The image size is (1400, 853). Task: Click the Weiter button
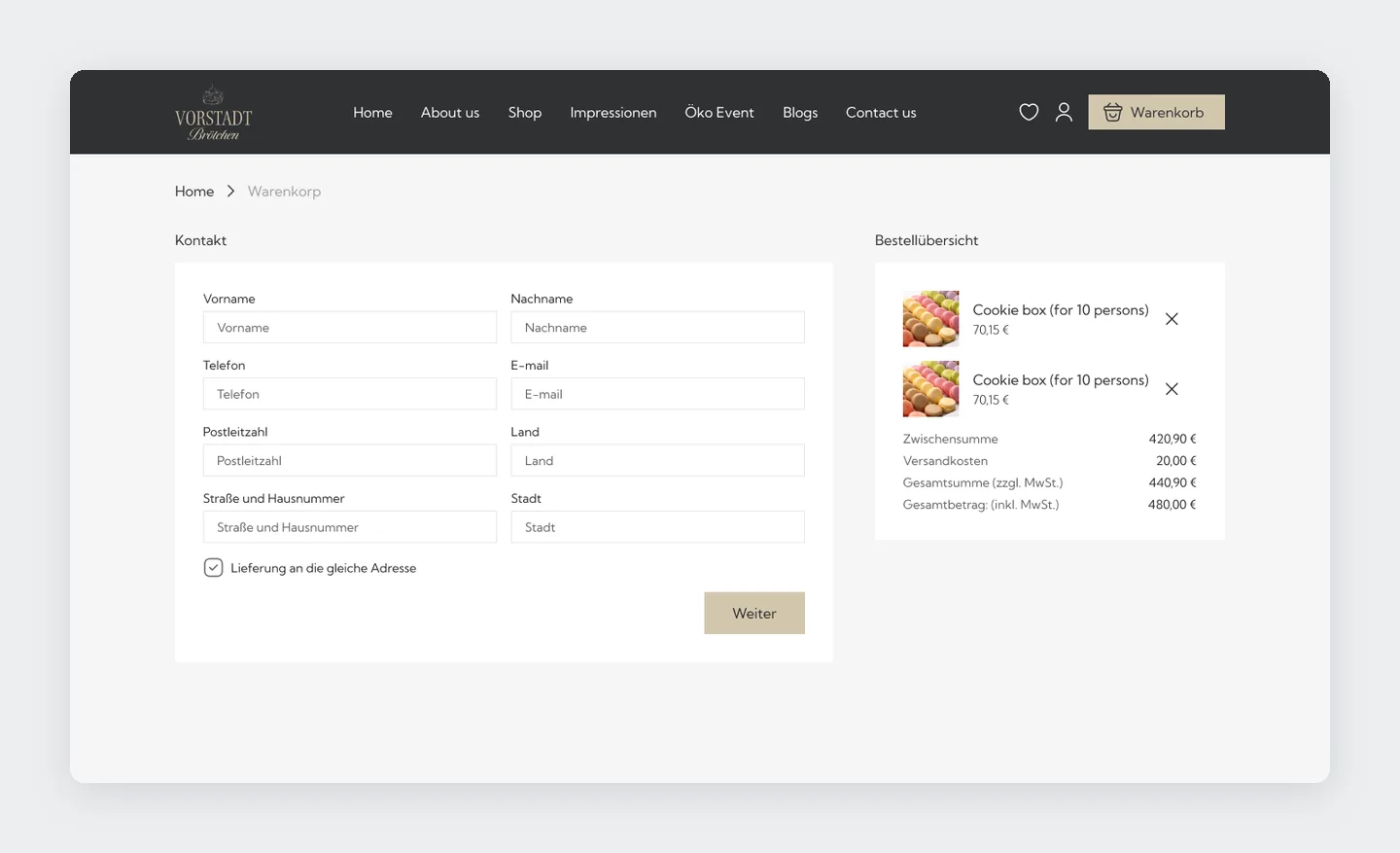[x=754, y=613]
